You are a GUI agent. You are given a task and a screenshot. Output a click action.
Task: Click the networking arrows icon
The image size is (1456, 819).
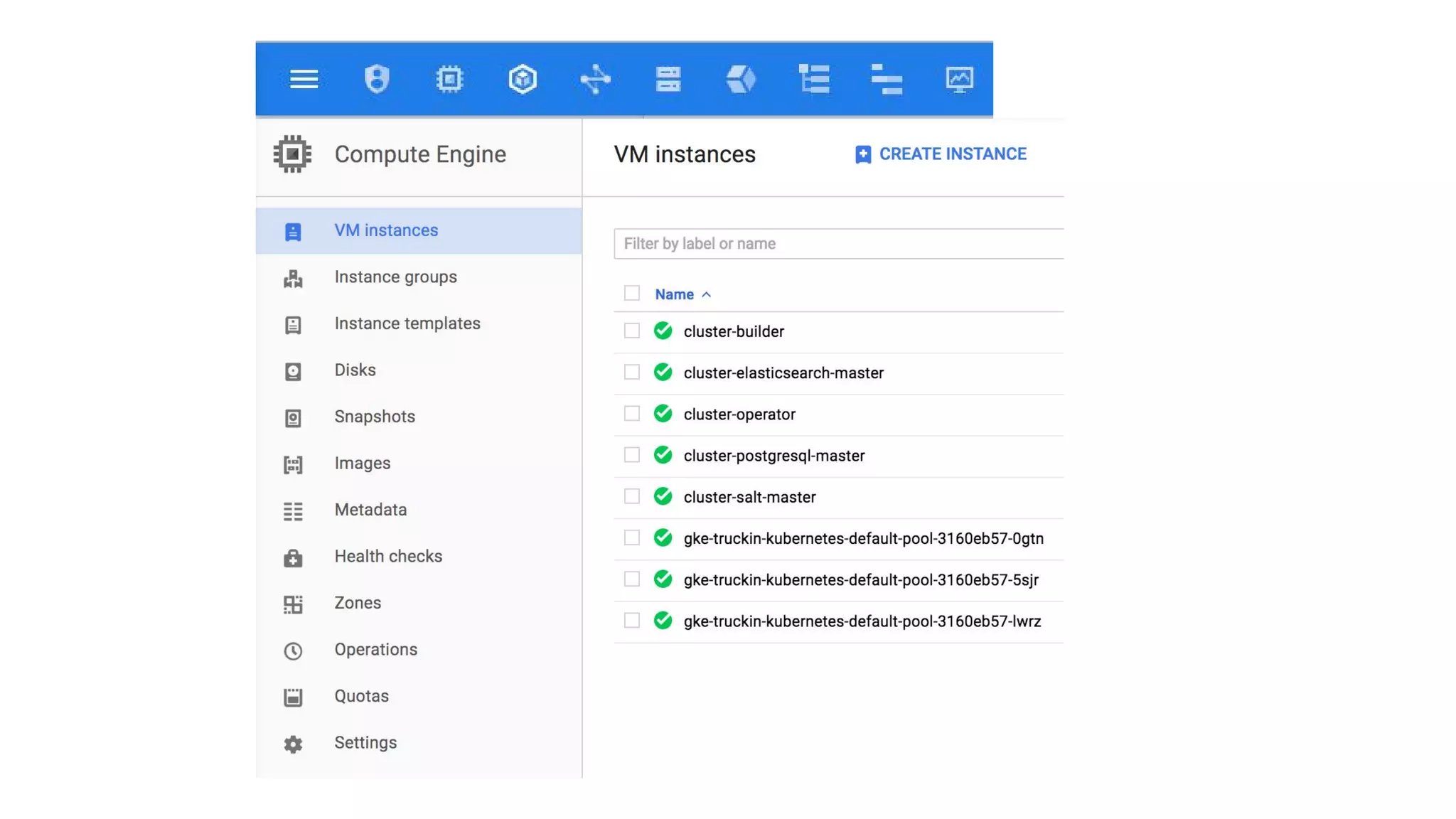[595, 79]
